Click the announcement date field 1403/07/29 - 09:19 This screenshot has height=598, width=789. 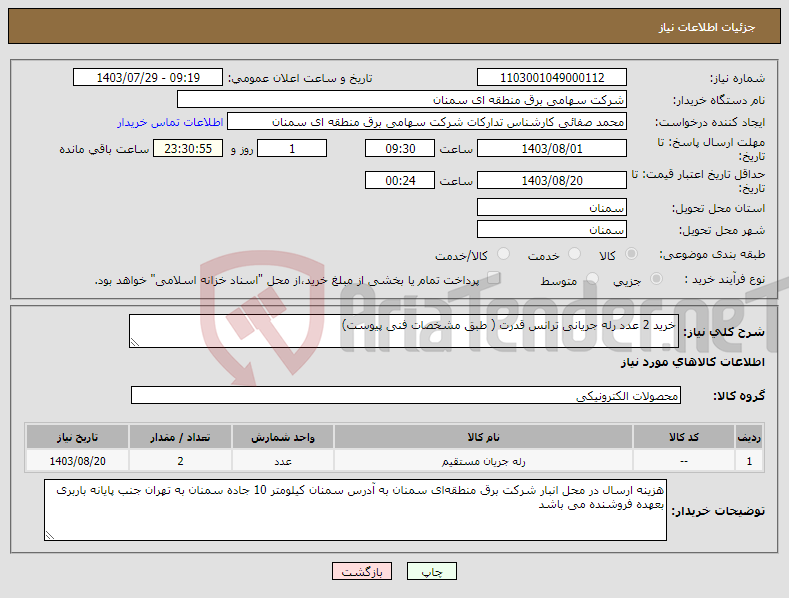click(148, 78)
